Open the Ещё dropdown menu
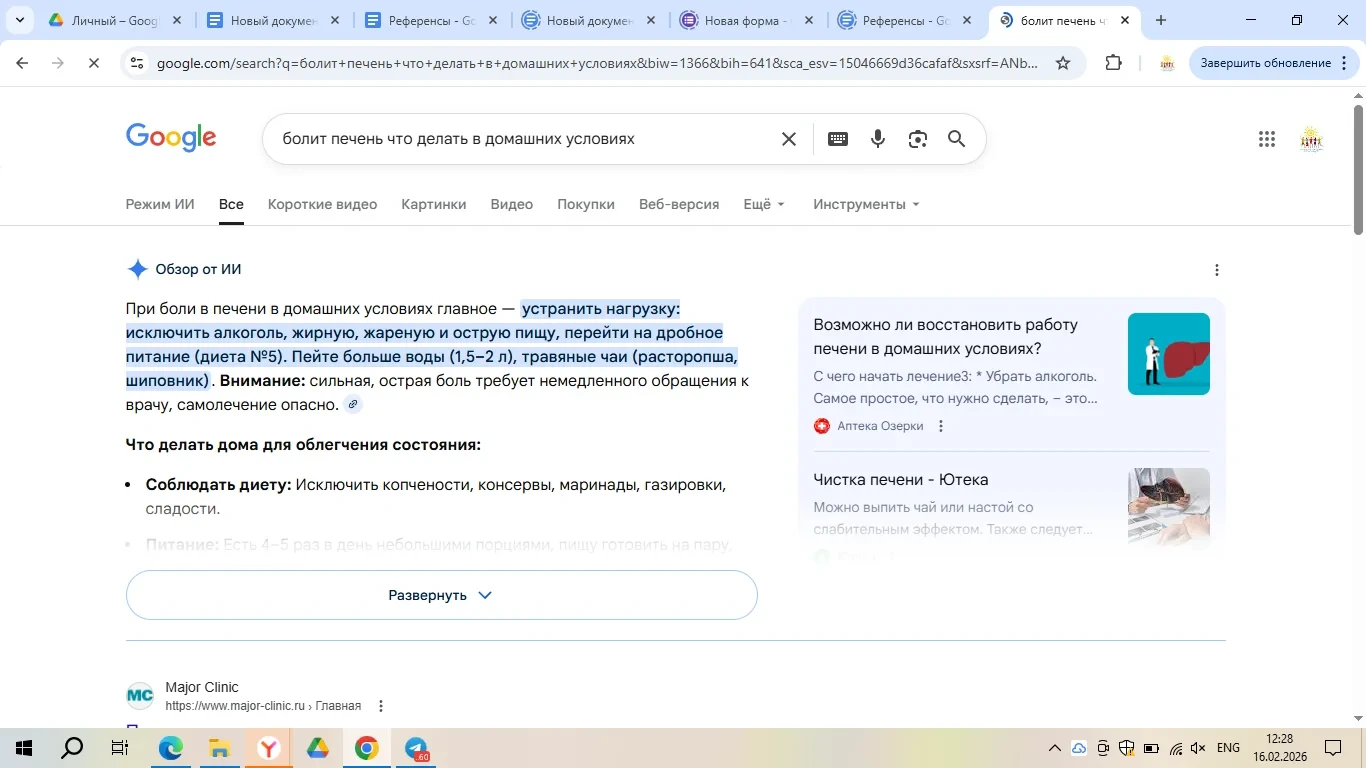This screenshot has width=1366, height=768. pyautogui.click(x=764, y=204)
